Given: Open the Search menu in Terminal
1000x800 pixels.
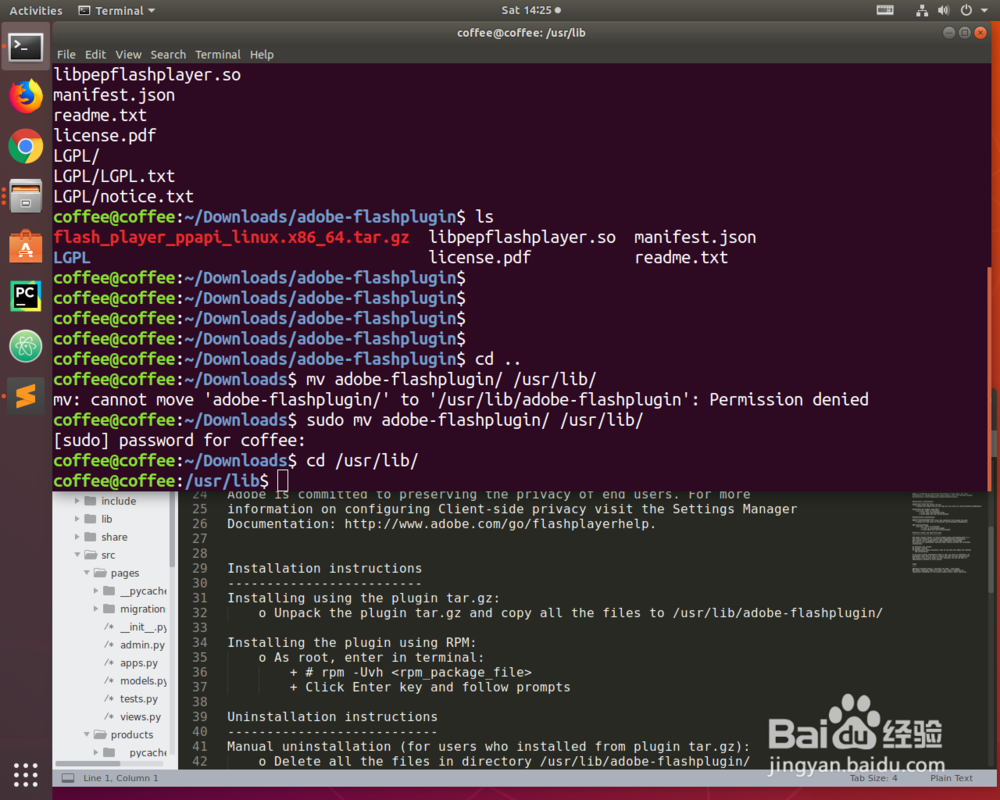Looking at the screenshot, I should tap(168, 55).
